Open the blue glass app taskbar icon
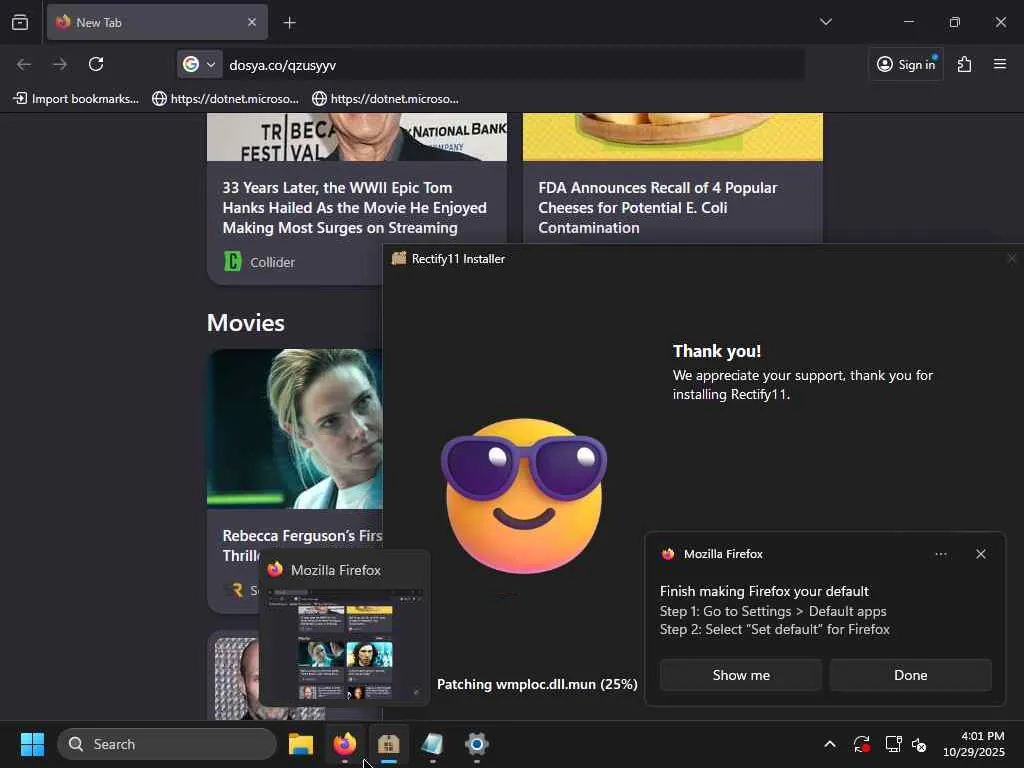The image size is (1024, 768). [x=432, y=744]
